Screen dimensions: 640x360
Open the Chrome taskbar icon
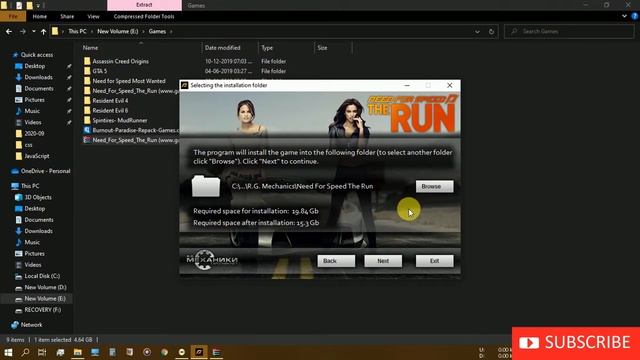(x=164, y=352)
